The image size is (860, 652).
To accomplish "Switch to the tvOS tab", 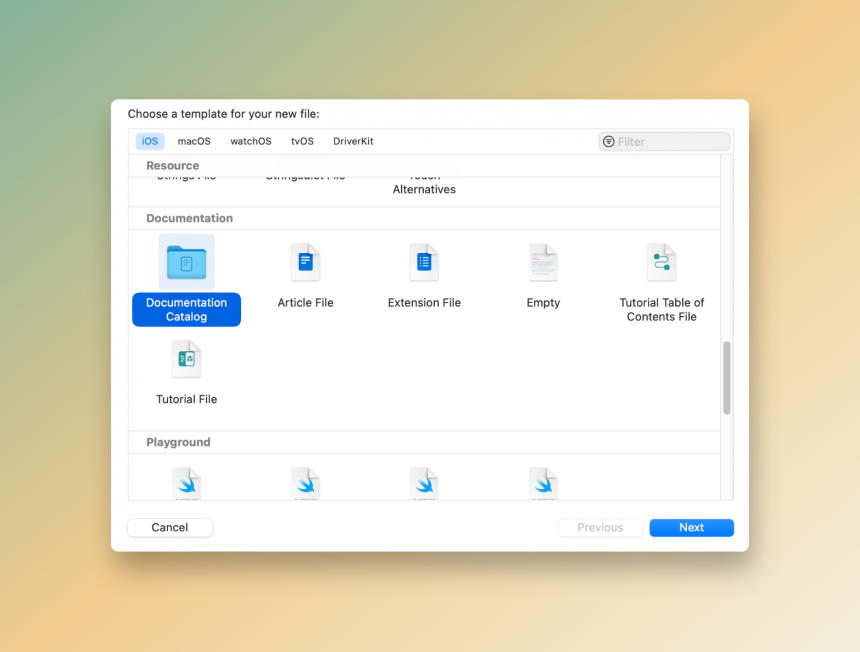I will (301, 141).
